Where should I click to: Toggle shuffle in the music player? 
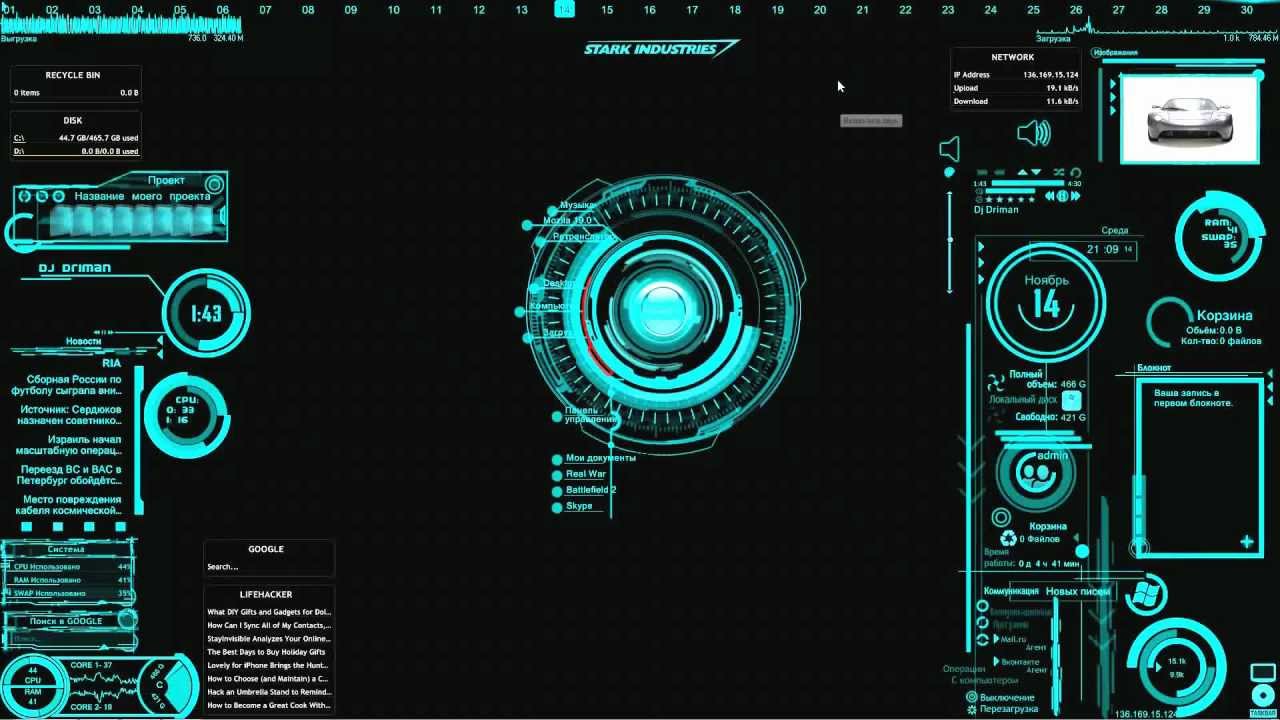coord(1058,172)
